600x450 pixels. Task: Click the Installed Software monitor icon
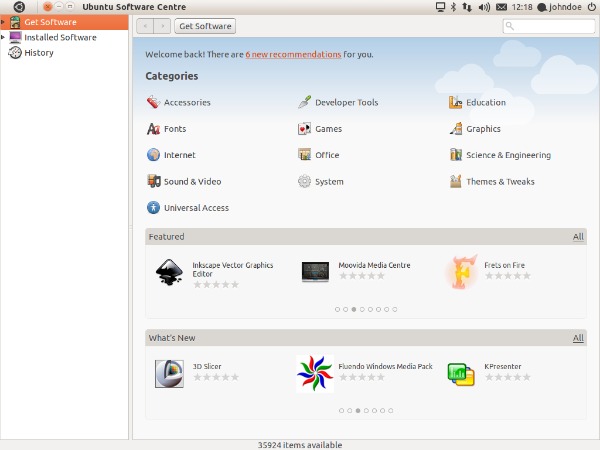(15, 38)
